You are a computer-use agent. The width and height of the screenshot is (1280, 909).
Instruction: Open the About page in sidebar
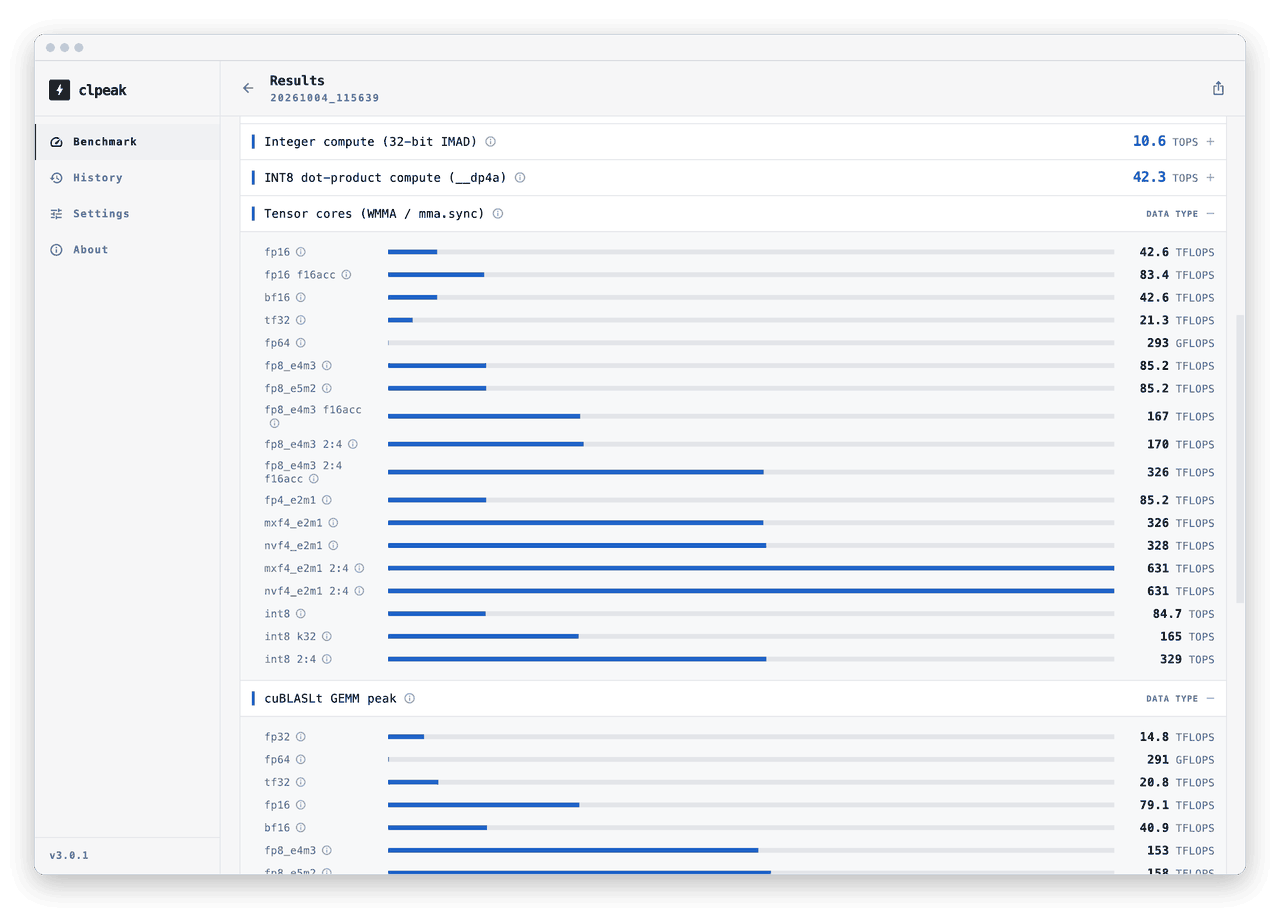[x=127, y=250]
